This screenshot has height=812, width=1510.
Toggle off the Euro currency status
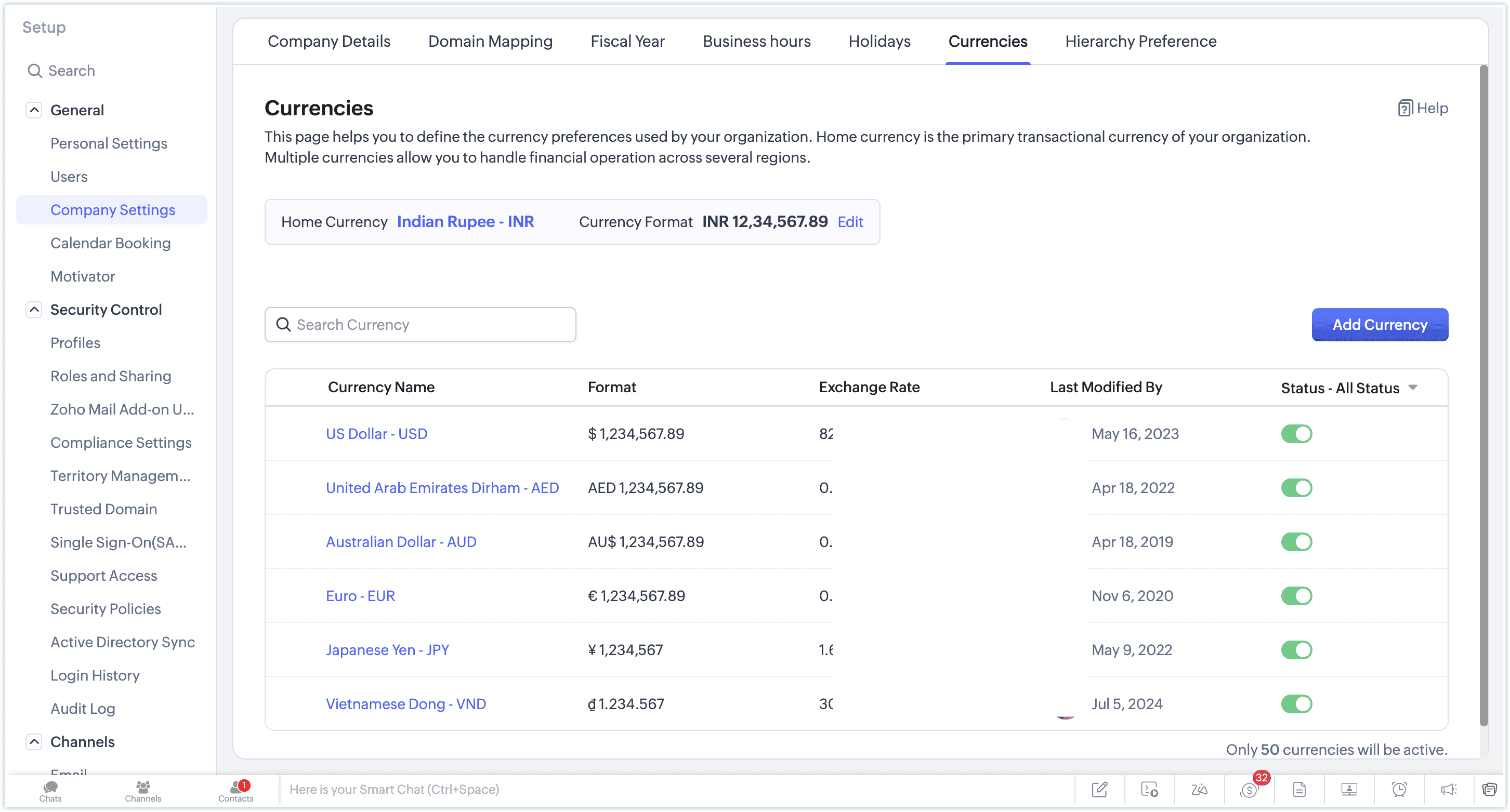(1296, 596)
